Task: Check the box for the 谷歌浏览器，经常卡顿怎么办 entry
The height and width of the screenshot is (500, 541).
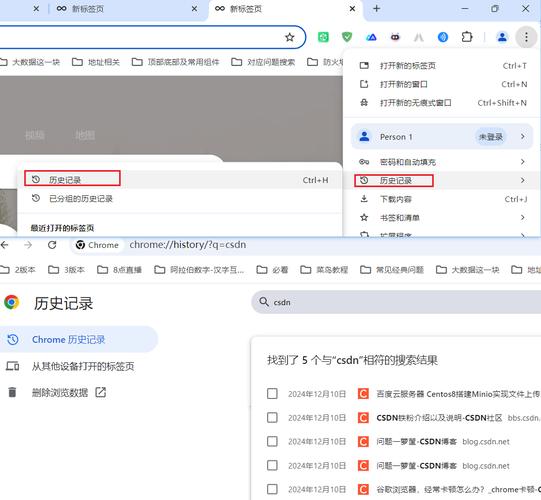Action: point(272,489)
